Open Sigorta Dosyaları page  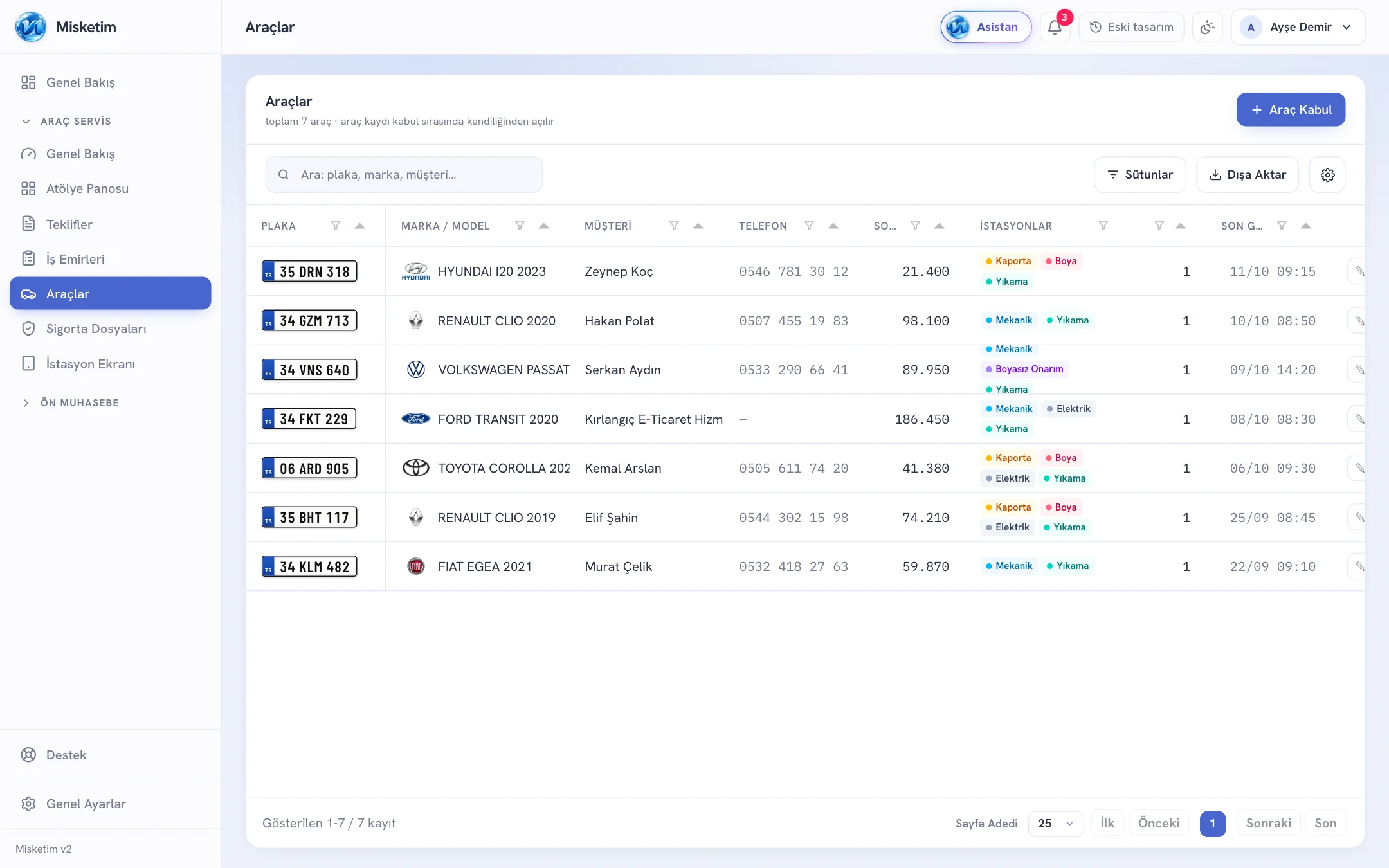pyautogui.click(x=111, y=329)
